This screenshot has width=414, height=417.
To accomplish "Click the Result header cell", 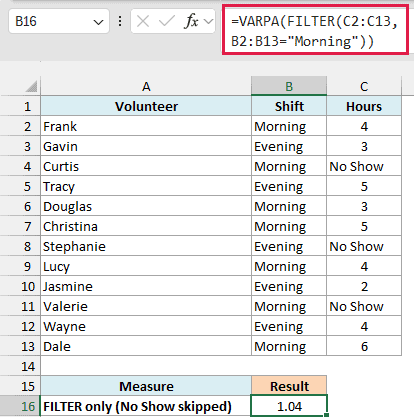I will coord(289,386).
